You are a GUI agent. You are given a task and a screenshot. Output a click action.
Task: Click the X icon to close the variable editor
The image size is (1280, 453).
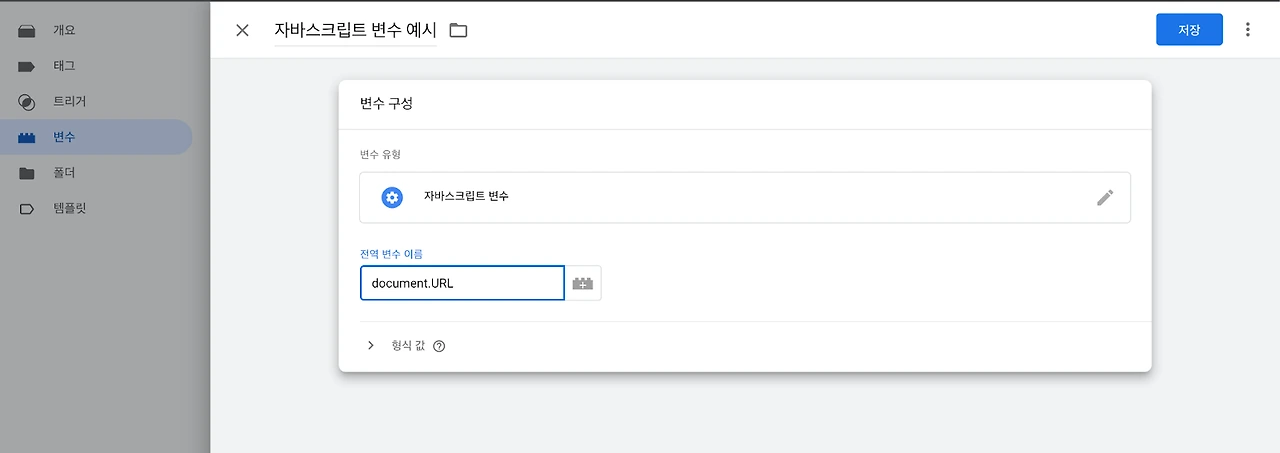click(x=242, y=30)
